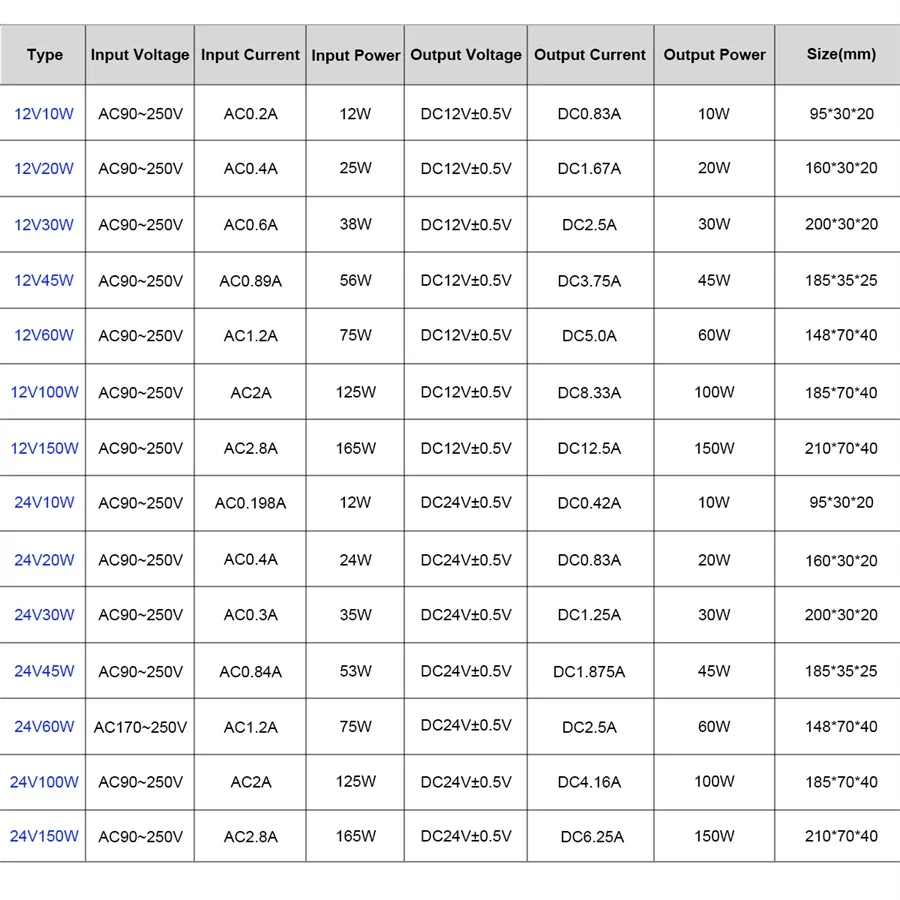Select the 24V30W type cell
This screenshot has height=900, width=900.
(44, 615)
